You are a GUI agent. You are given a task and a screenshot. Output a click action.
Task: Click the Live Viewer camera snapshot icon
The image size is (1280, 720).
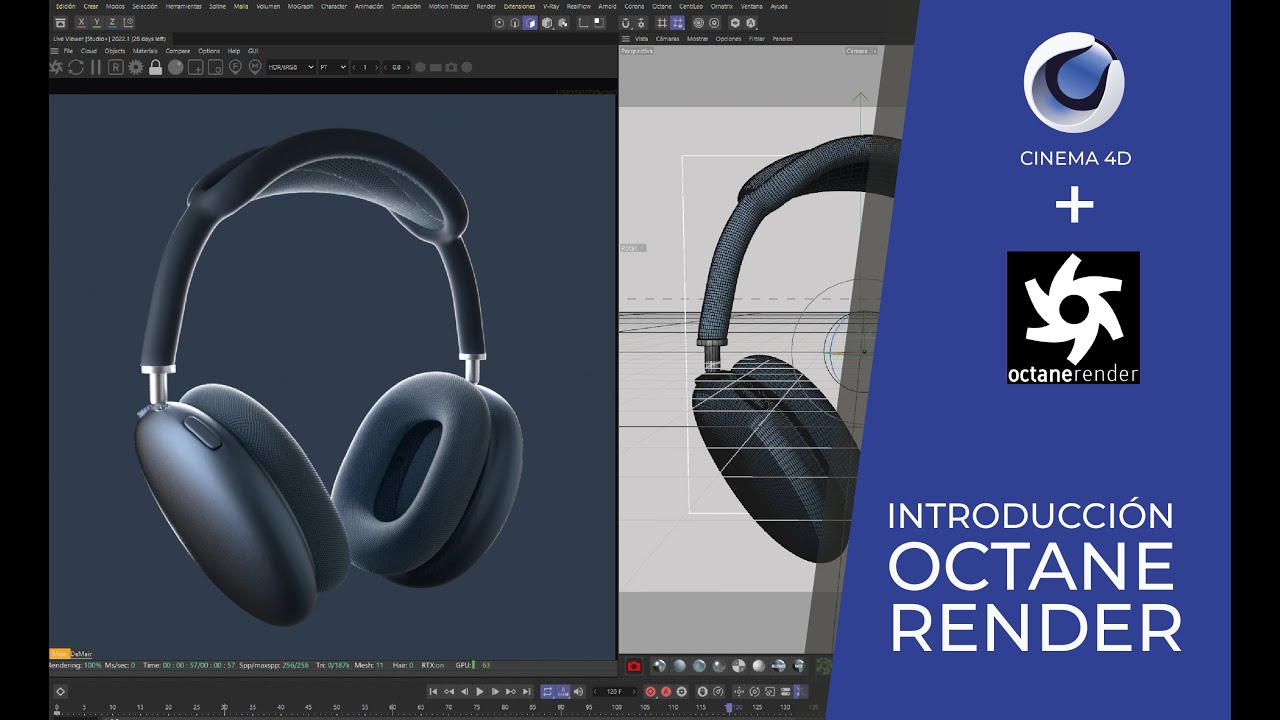pyautogui.click(x=451, y=67)
